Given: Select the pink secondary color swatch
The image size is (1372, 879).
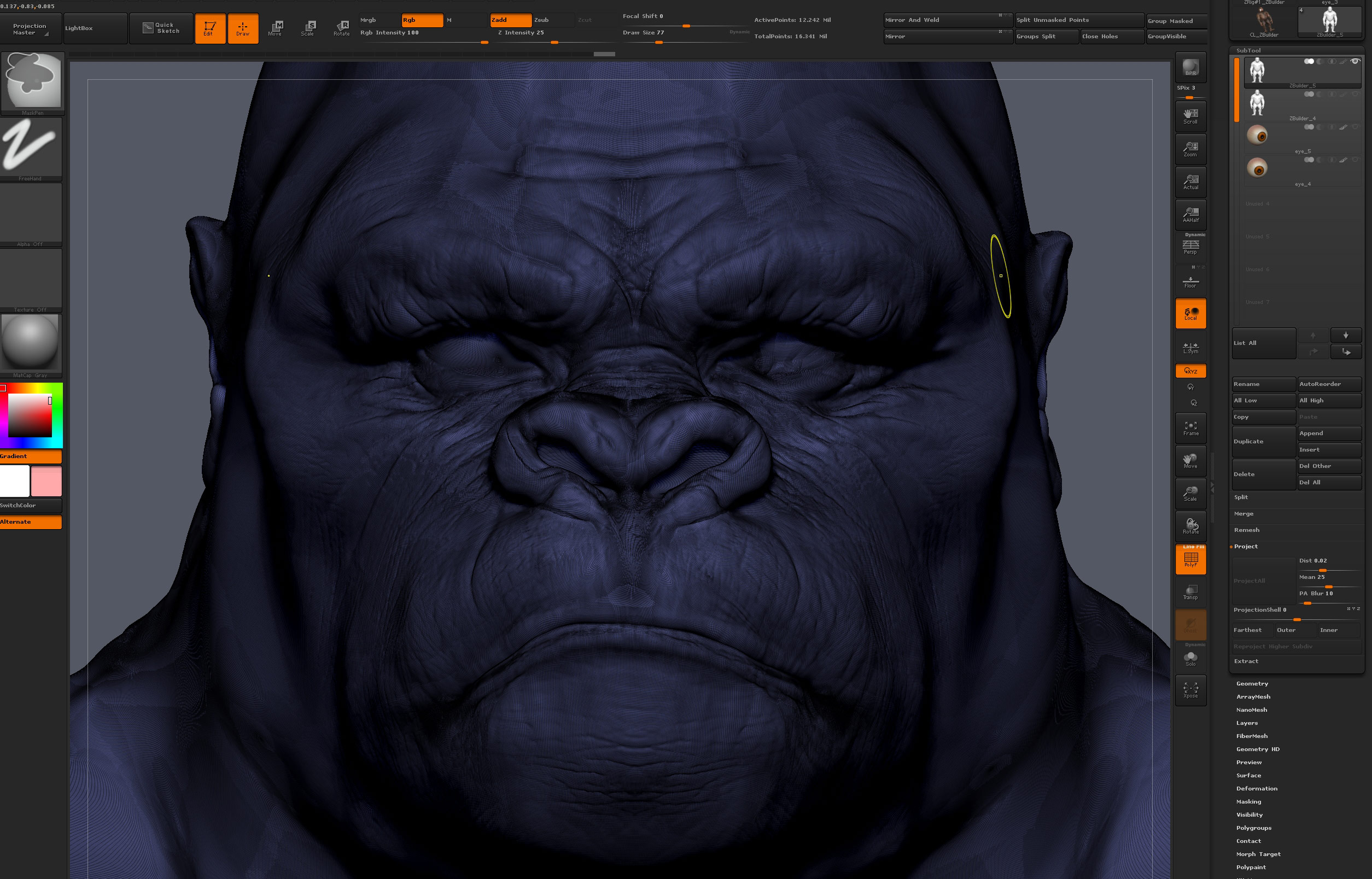Looking at the screenshot, I should coord(46,481).
